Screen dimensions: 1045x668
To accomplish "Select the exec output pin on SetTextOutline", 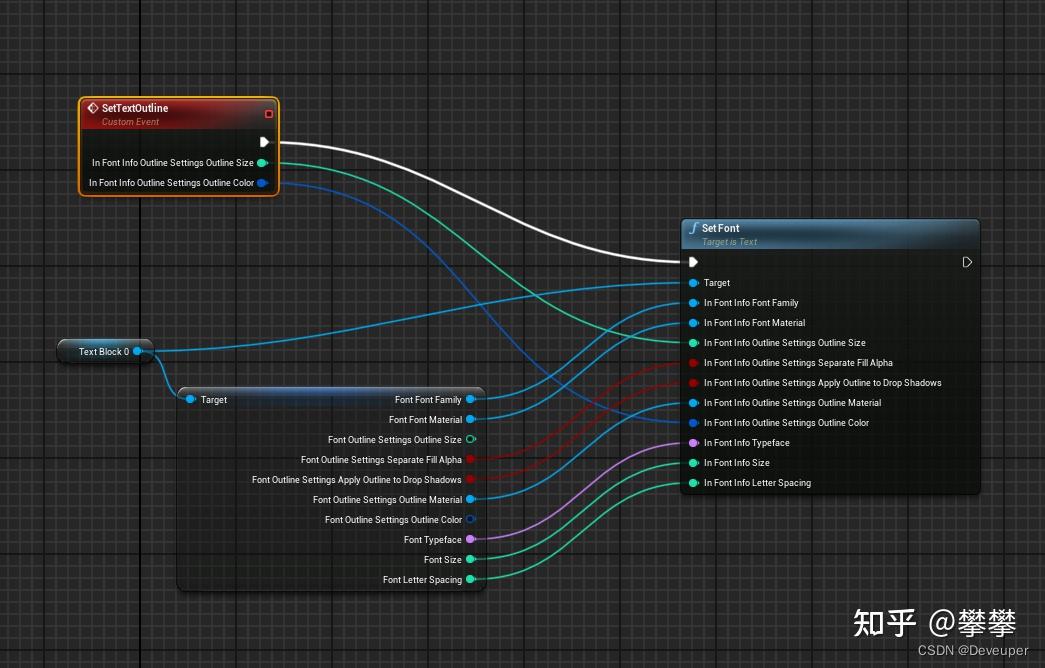I will 266,141.
